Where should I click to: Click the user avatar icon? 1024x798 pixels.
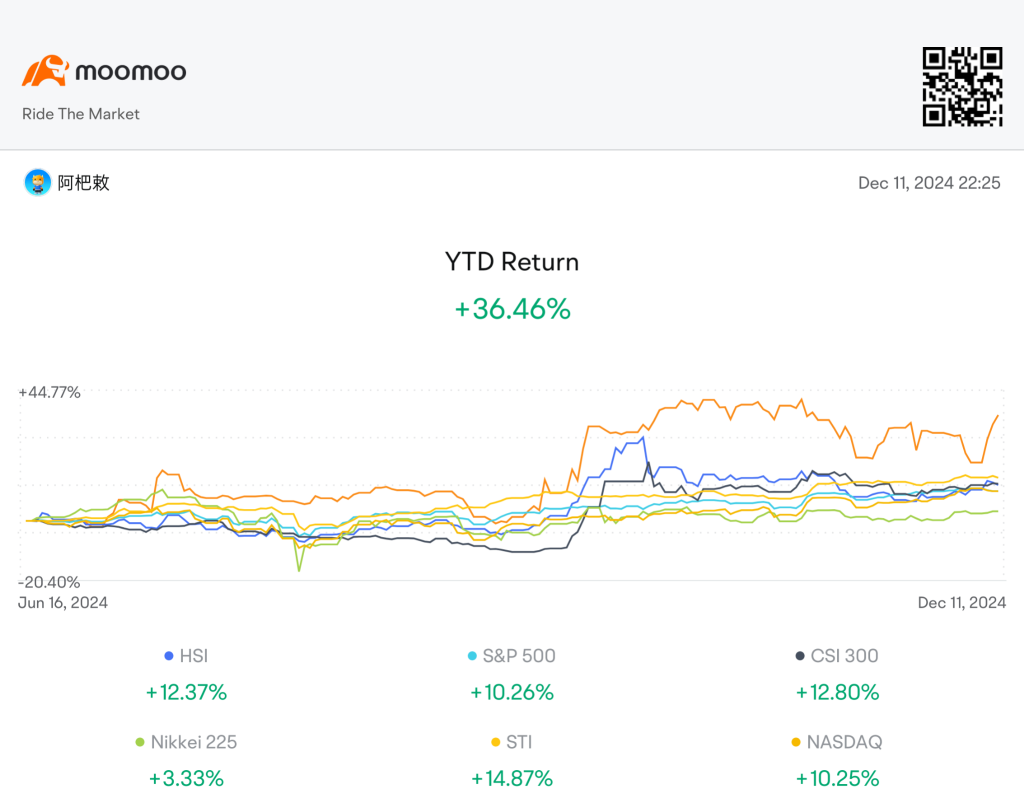(38, 182)
